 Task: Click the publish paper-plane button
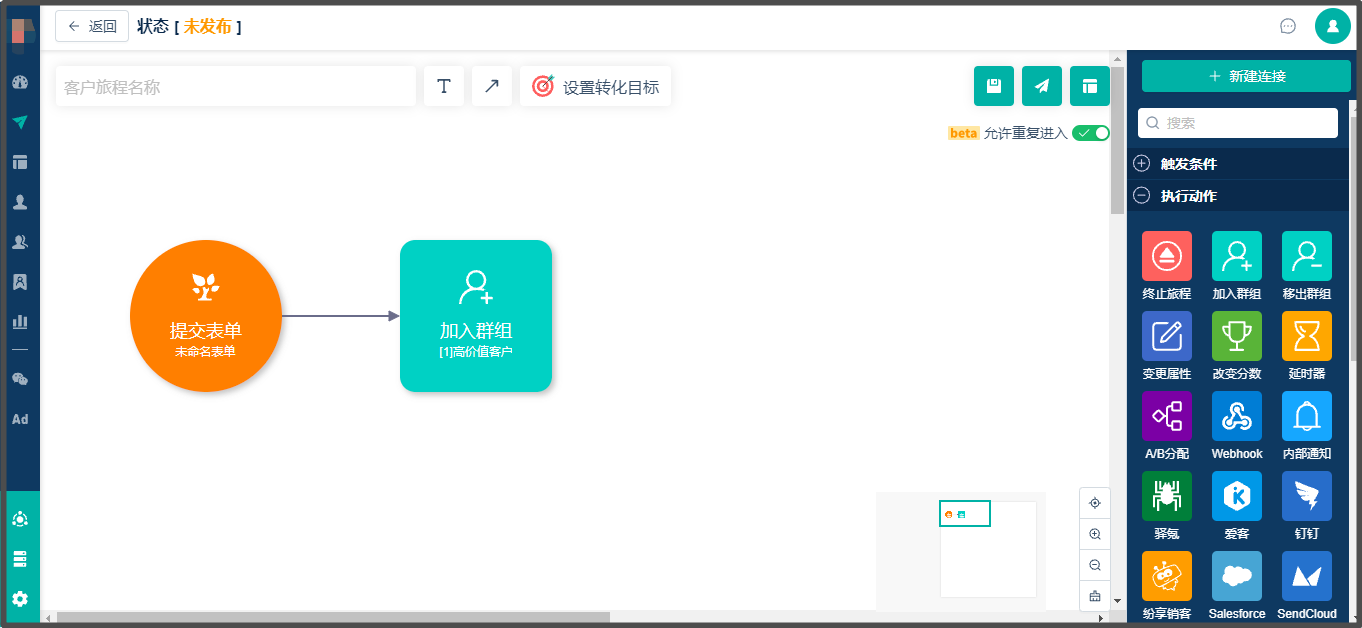click(1042, 86)
